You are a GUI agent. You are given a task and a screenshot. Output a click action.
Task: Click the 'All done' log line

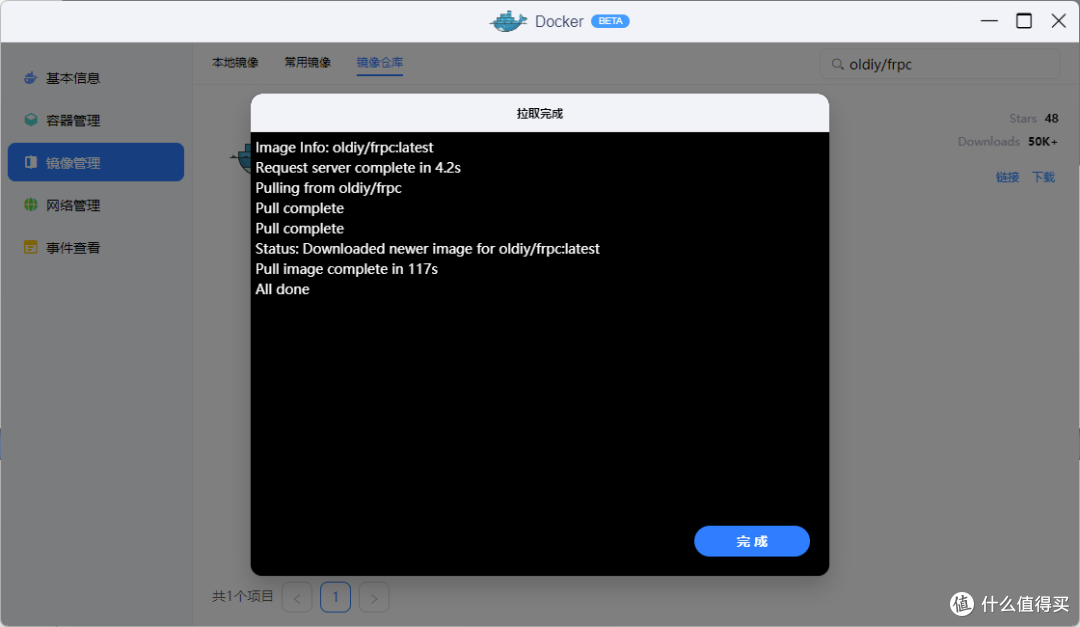[282, 289]
